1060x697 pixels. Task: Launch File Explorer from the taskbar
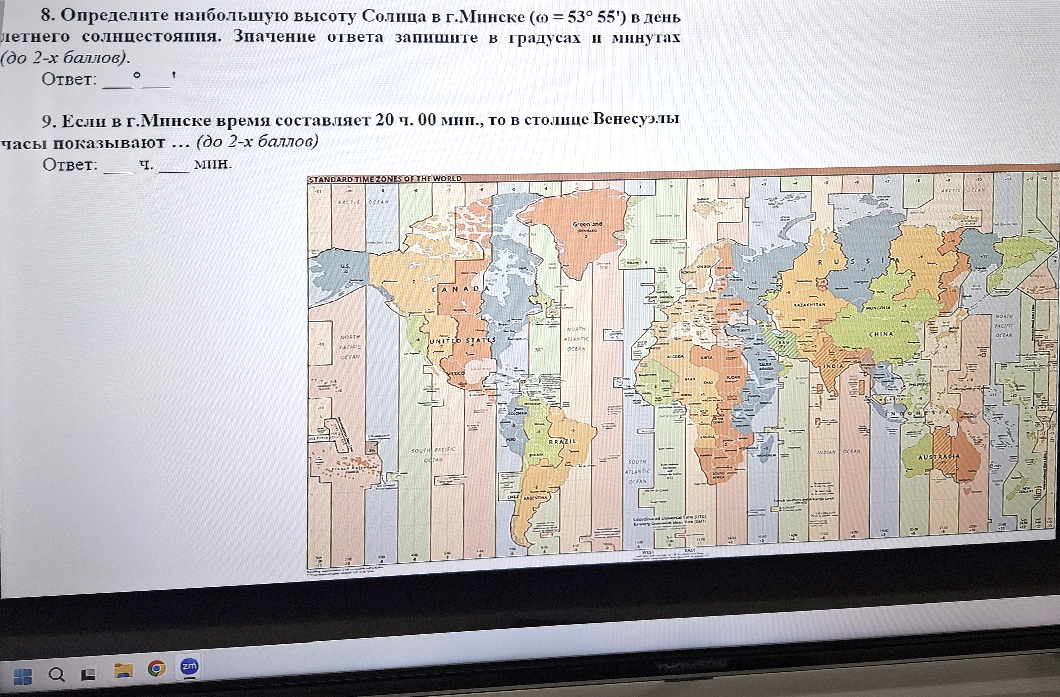pyautogui.click(x=122, y=670)
